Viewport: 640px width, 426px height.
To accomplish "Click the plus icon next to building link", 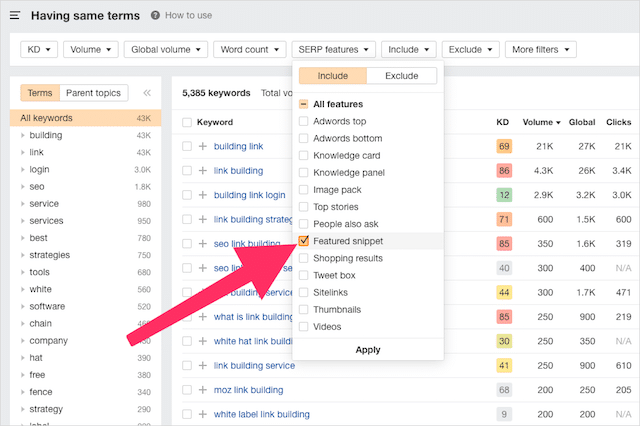I will pos(203,146).
